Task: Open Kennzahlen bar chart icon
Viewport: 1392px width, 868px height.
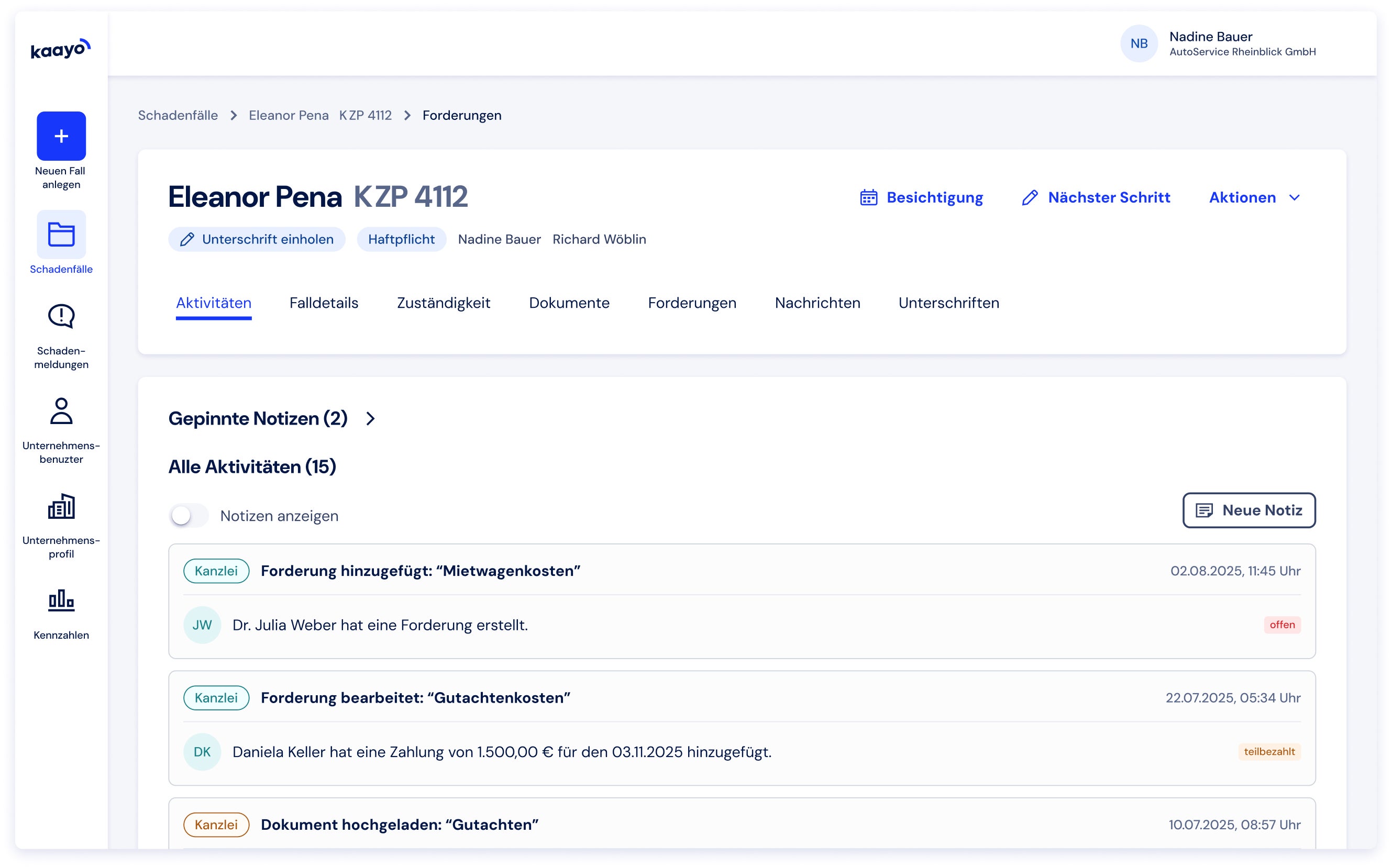Action: pyautogui.click(x=61, y=600)
